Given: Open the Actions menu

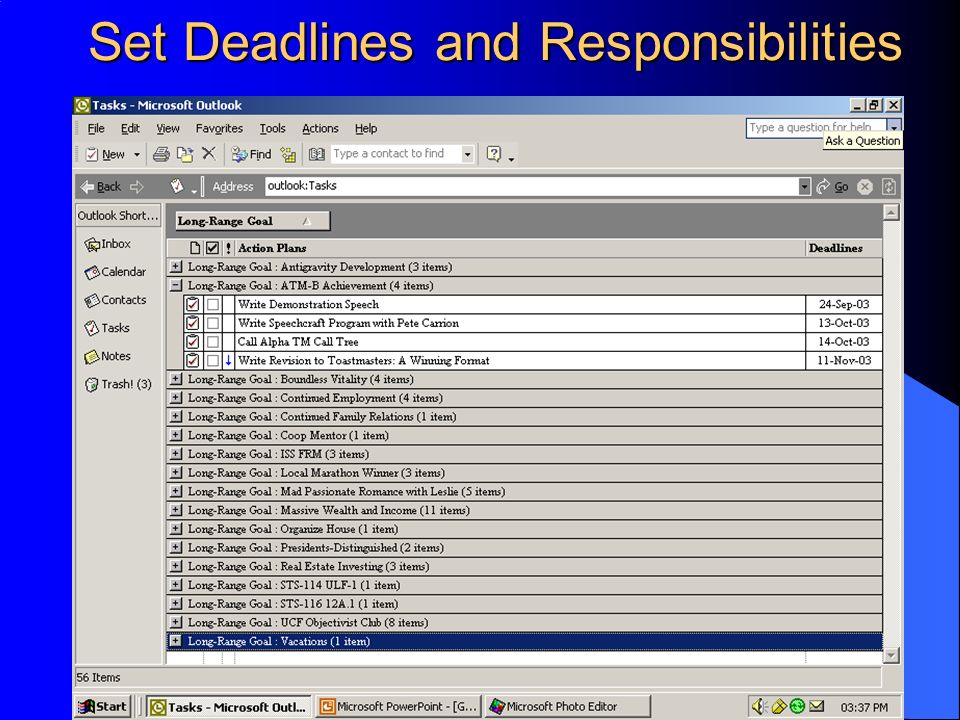Looking at the screenshot, I should tap(320, 129).
